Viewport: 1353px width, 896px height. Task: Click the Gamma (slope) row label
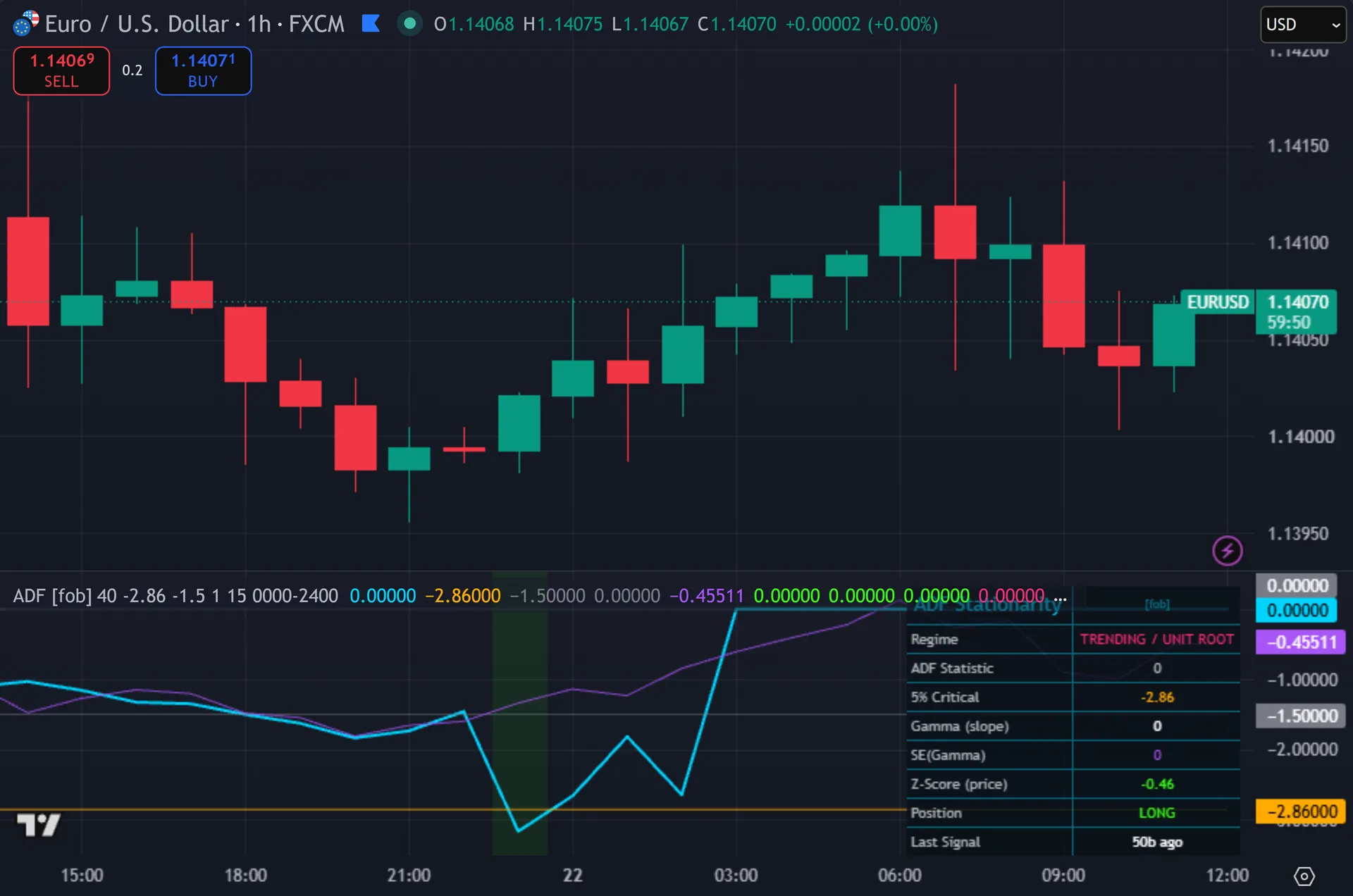coord(960,726)
